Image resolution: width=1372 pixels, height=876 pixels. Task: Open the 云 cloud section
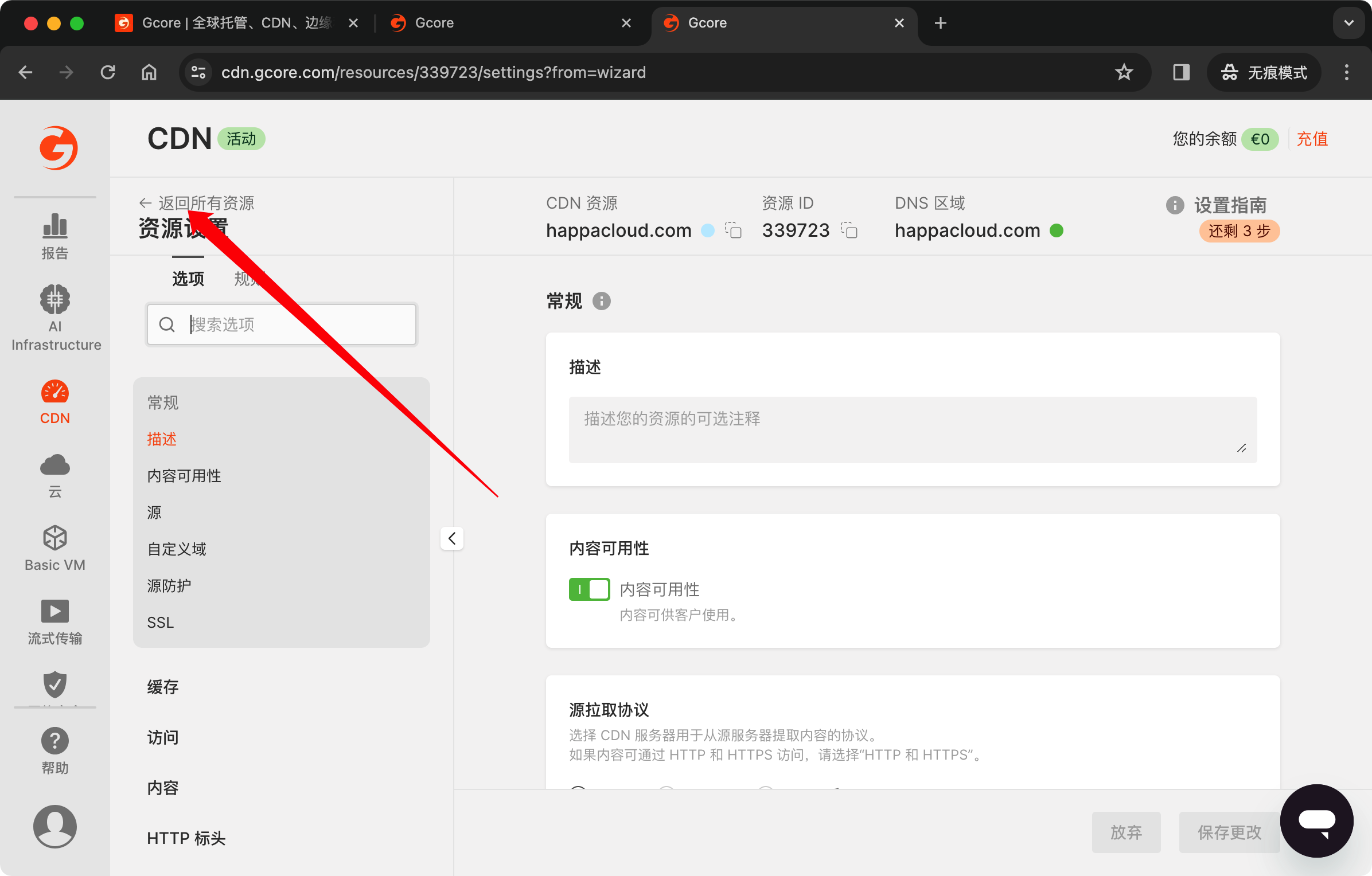coord(55,476)
